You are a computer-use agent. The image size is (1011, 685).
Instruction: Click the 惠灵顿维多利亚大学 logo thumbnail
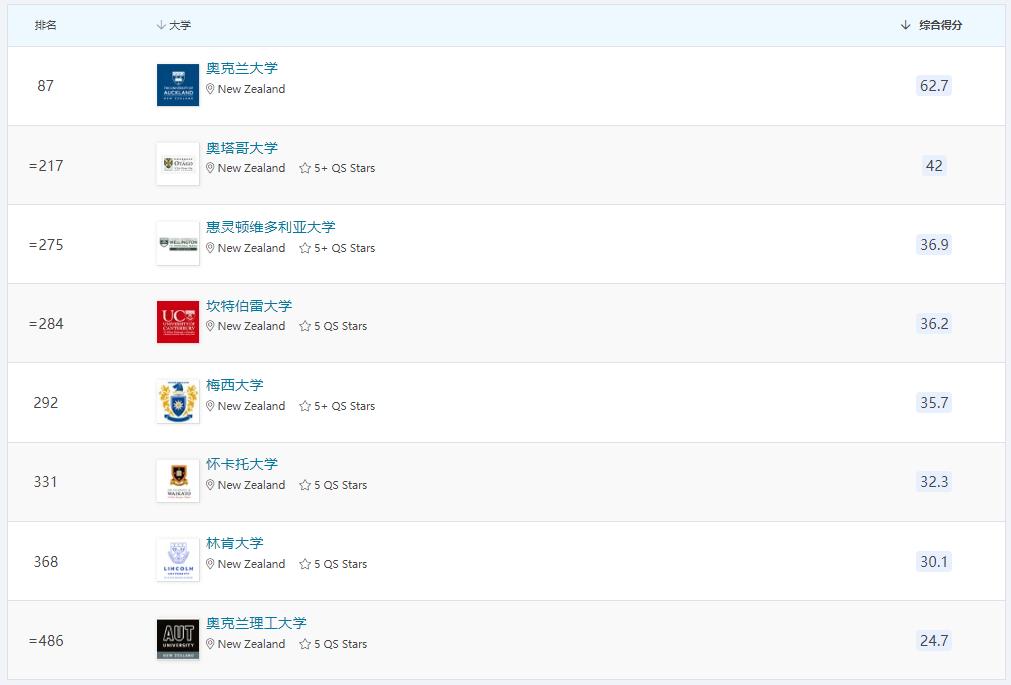click(177, 244)
